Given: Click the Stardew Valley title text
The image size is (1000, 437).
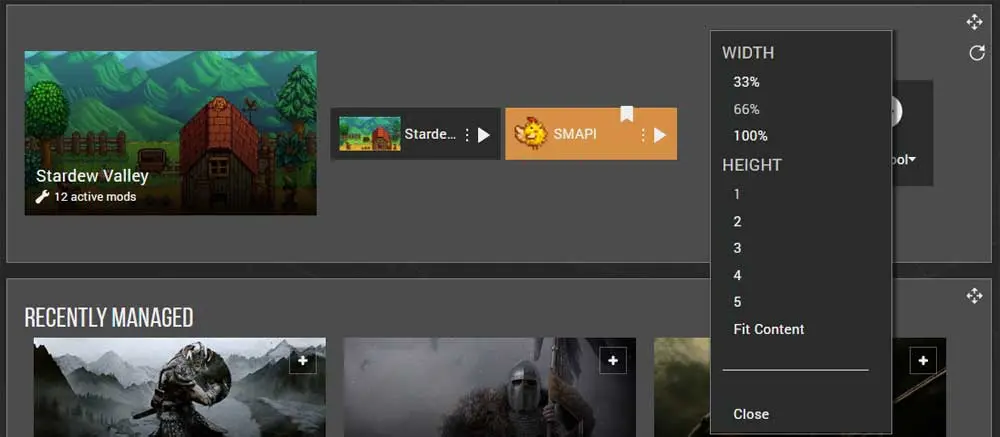Looking at the screenshot, I should pos(92,176).
